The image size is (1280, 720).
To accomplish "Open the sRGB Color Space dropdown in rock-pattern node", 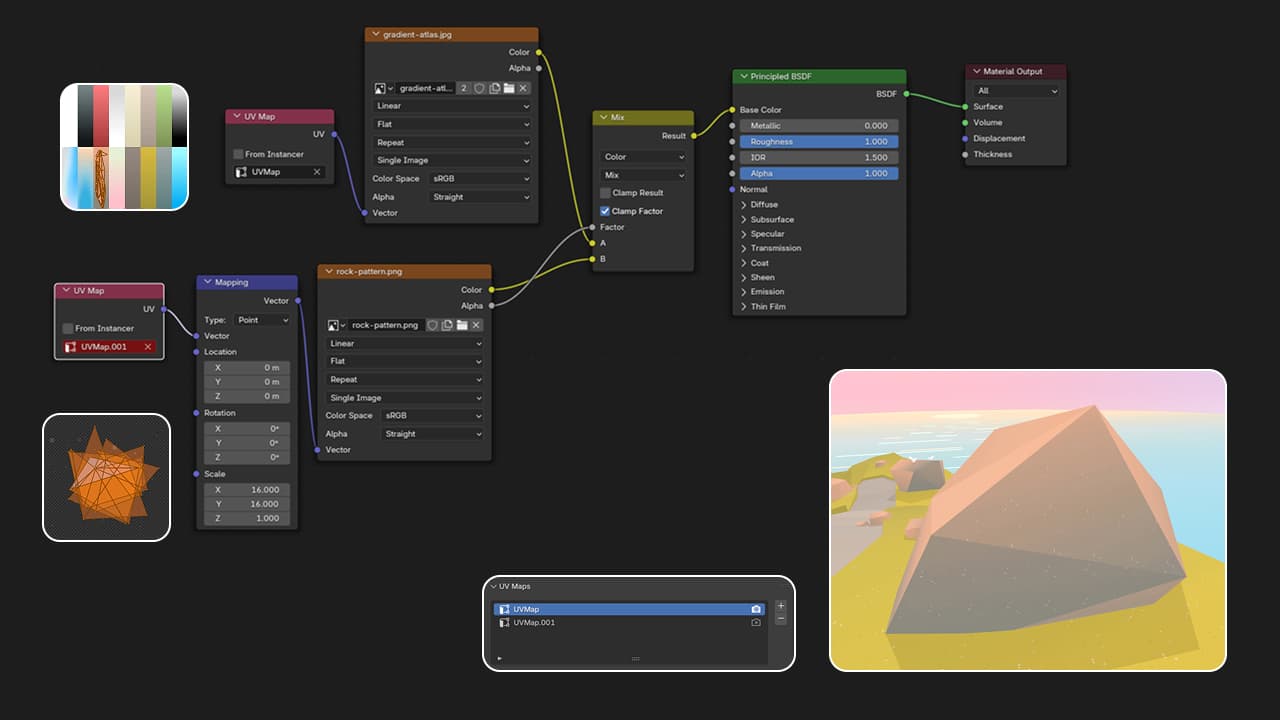I will point(432,415).
